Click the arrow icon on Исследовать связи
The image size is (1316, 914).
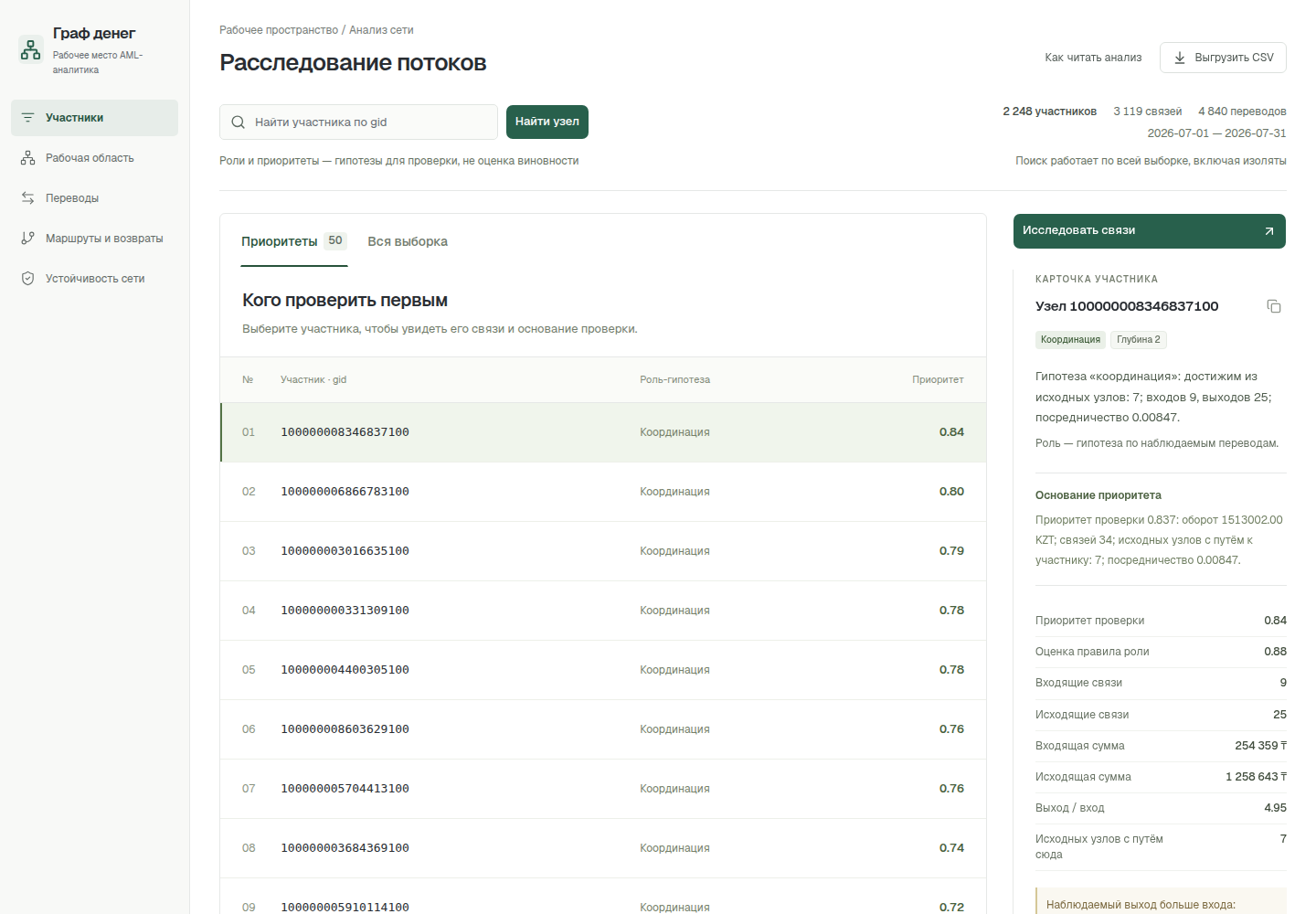(x=1268, y=231)
